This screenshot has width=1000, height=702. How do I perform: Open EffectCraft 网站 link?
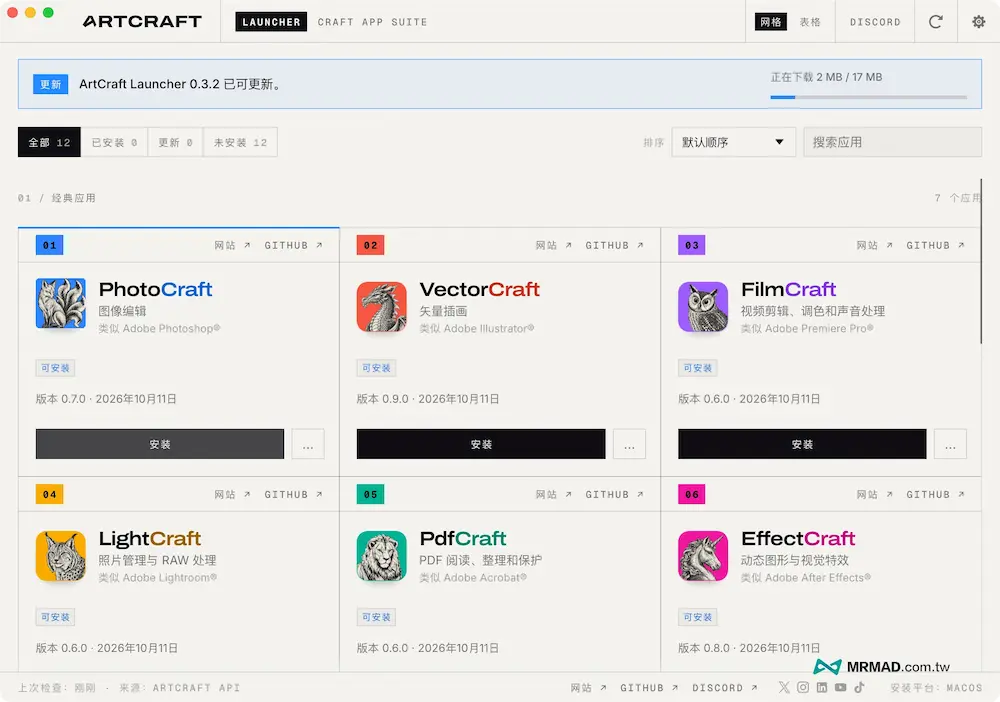(874, 494)
